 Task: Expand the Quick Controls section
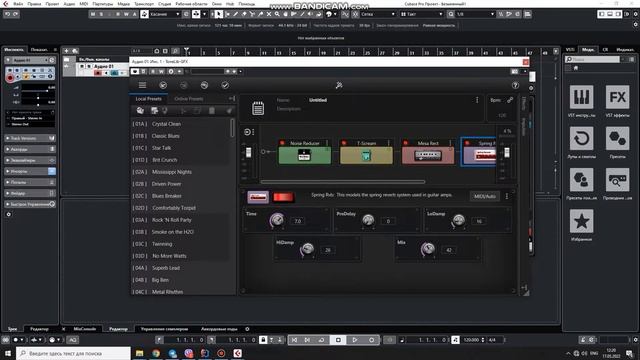30,204
